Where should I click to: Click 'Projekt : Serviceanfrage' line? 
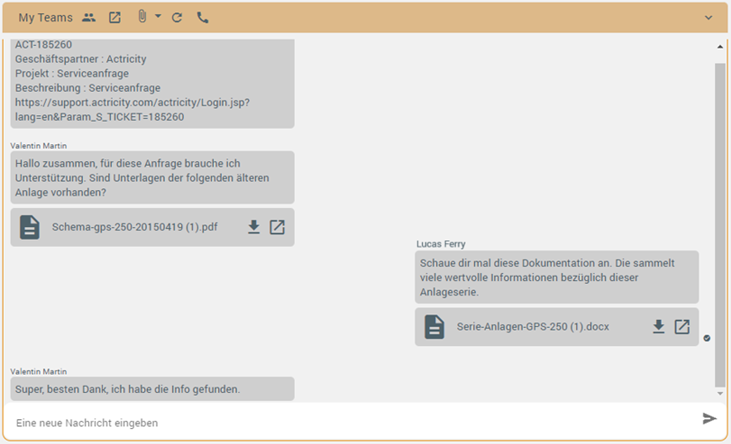click(x=72, y=74)
